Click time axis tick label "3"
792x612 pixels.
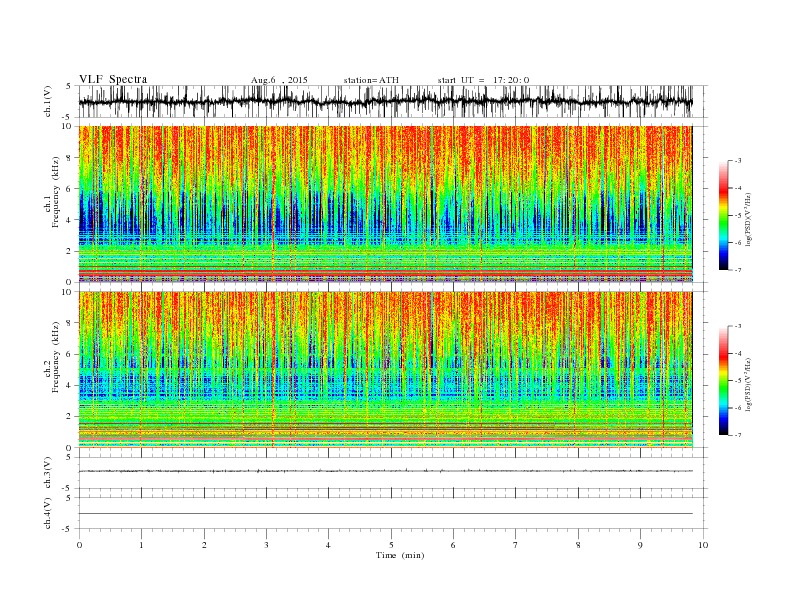click(266, 545)
